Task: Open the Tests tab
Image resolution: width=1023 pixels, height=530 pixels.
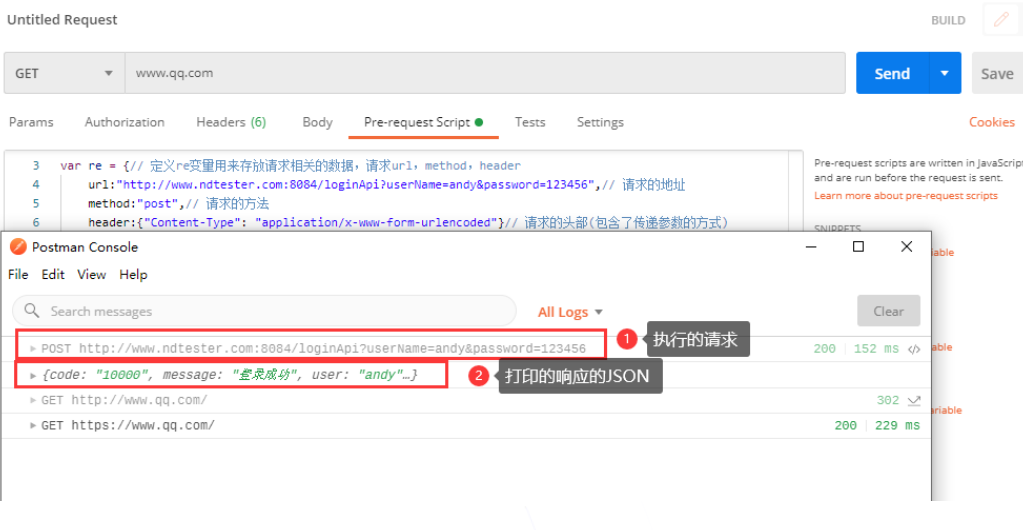Action: point(530,122)
